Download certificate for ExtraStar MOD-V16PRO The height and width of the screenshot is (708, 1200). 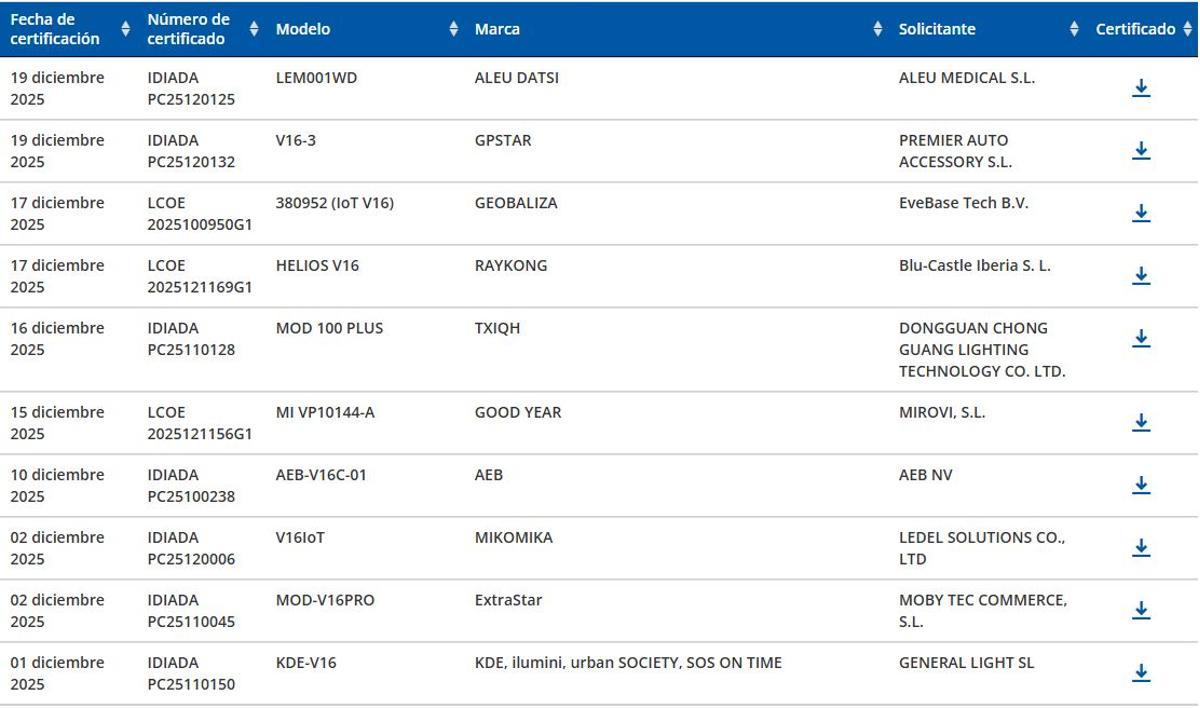click(x=1141, y=611)
